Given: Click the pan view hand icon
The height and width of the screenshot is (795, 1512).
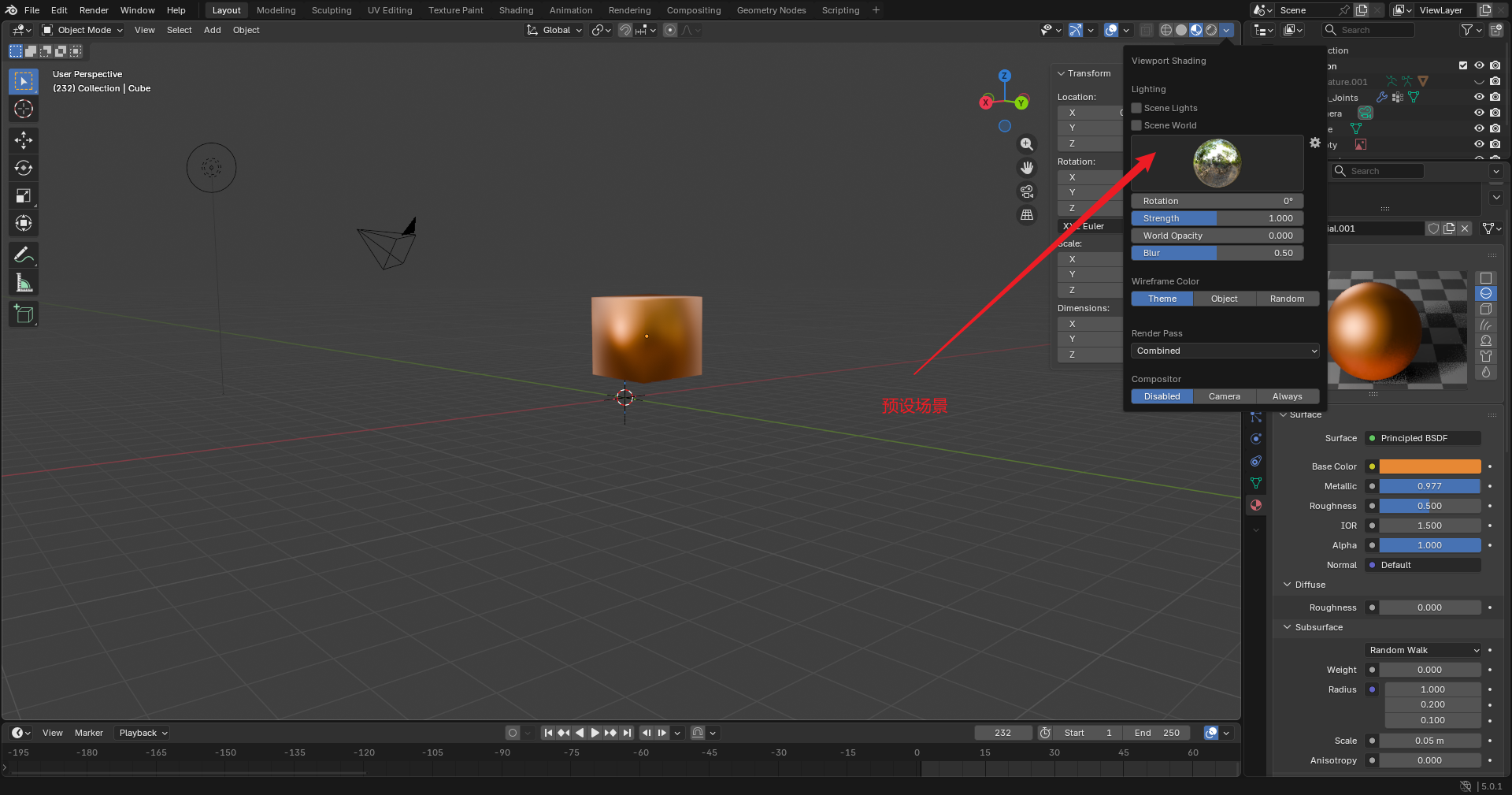Looking at the screenshot, I should pyautogui.click(x=1027, y=168).
